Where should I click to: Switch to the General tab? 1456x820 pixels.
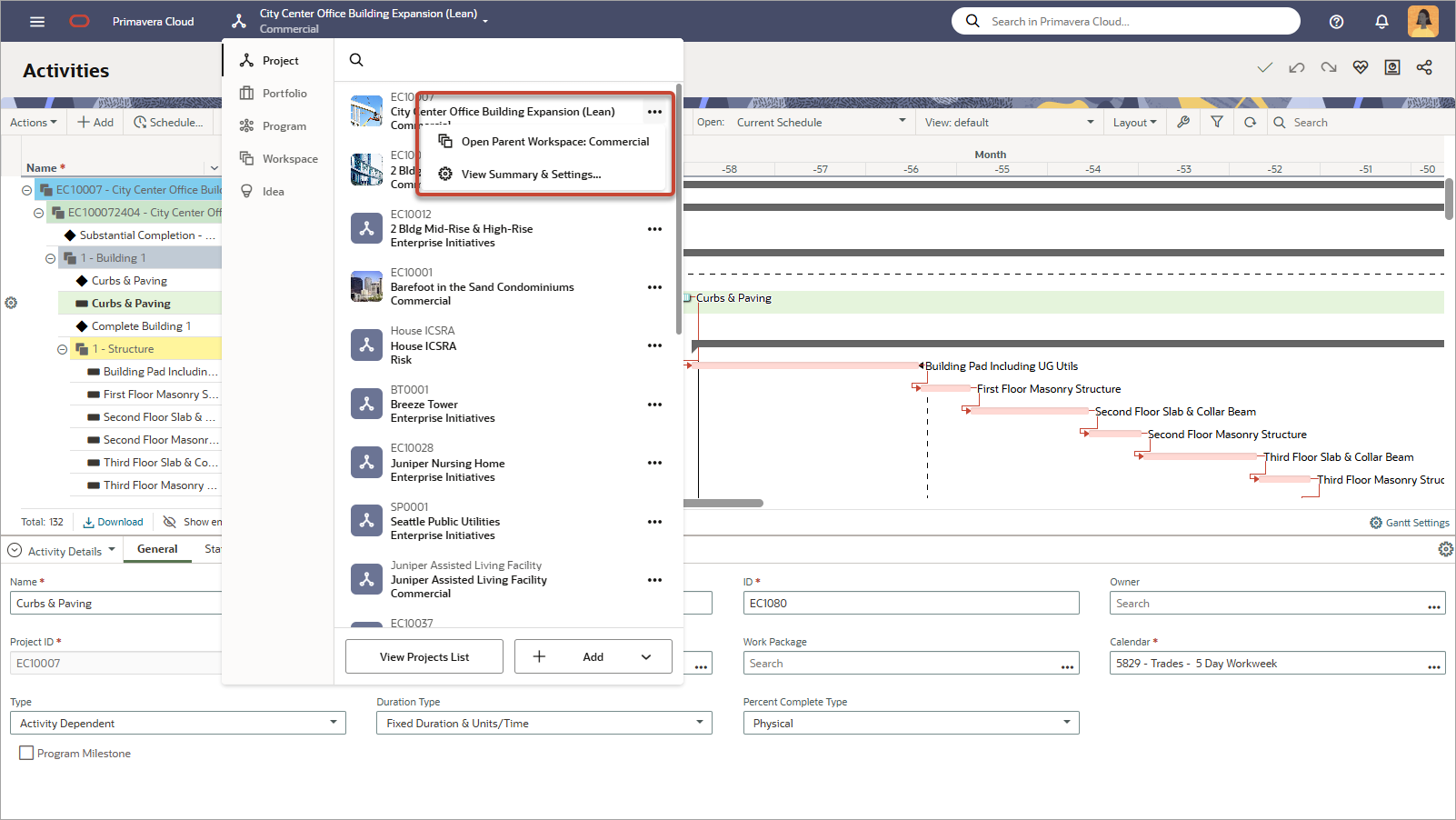coord(157,549)
